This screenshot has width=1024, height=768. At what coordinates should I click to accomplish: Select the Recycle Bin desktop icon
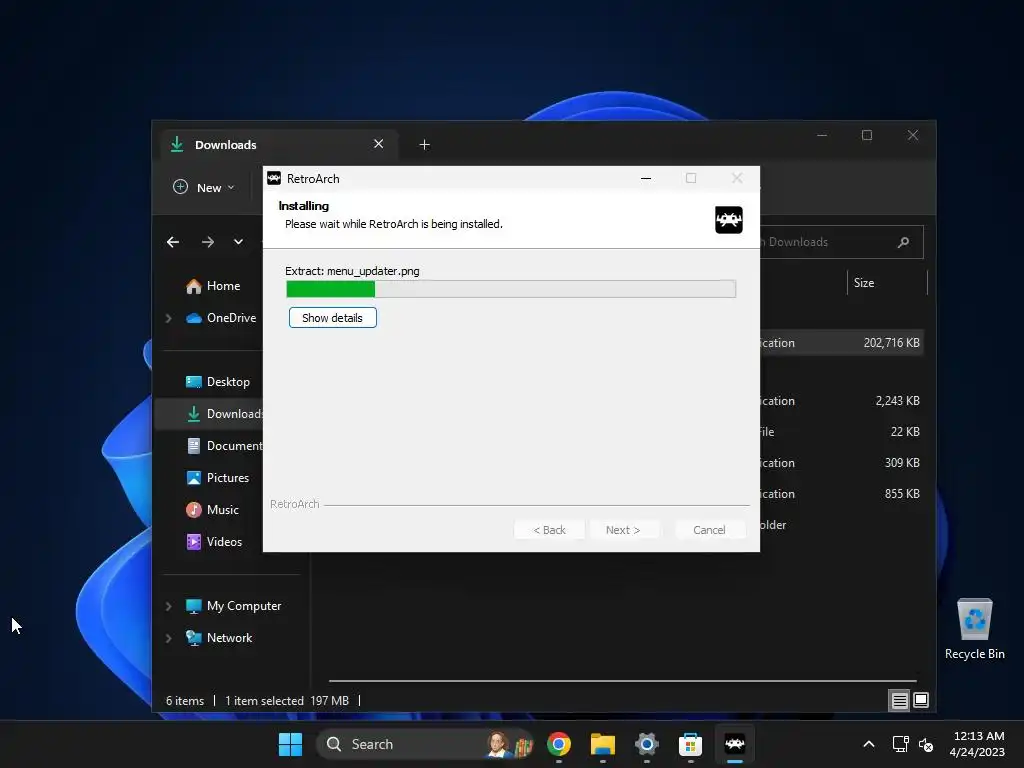click(974, 630)
